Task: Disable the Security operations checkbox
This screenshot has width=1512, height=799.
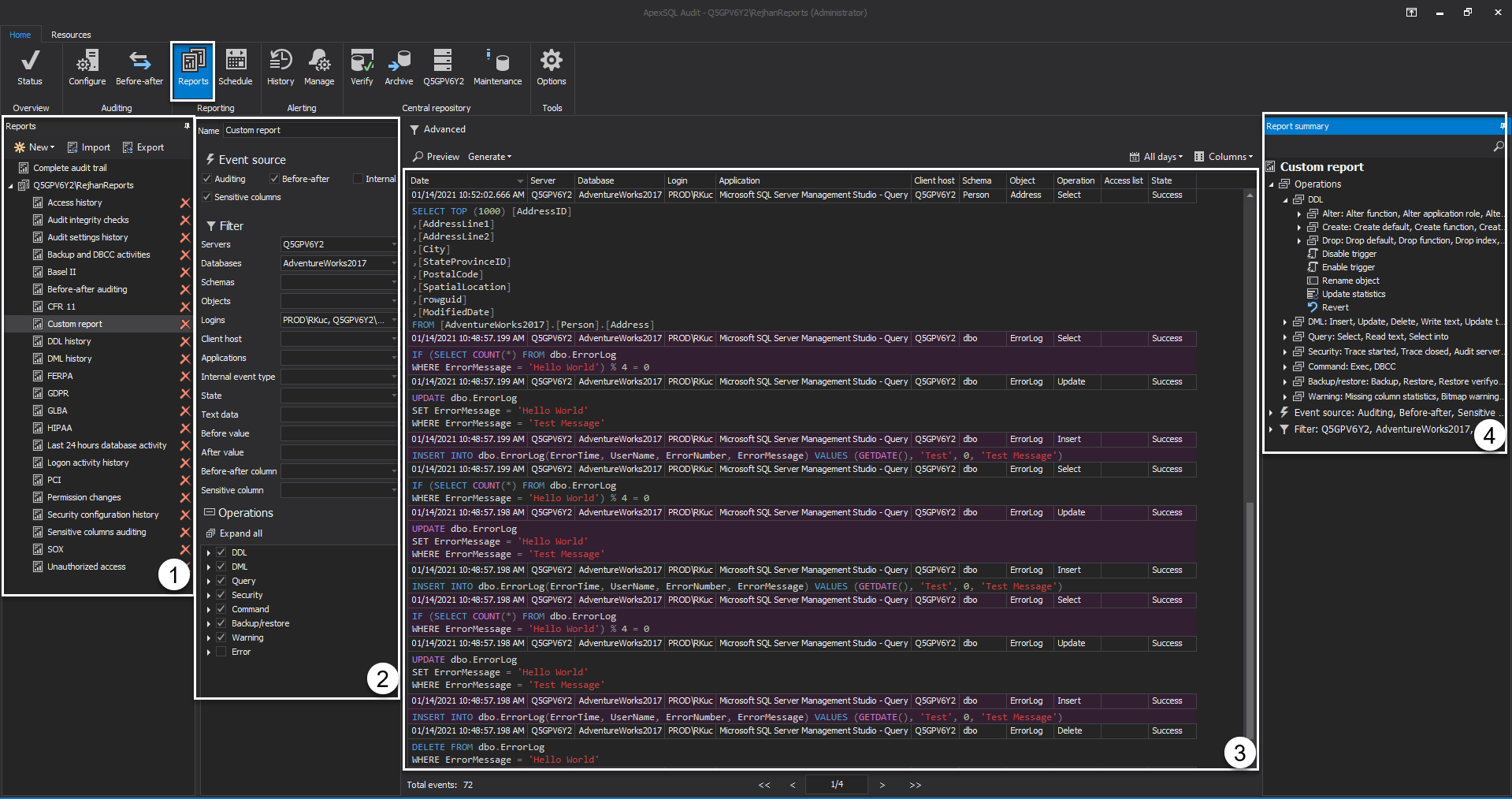Action: click(221, 595)
